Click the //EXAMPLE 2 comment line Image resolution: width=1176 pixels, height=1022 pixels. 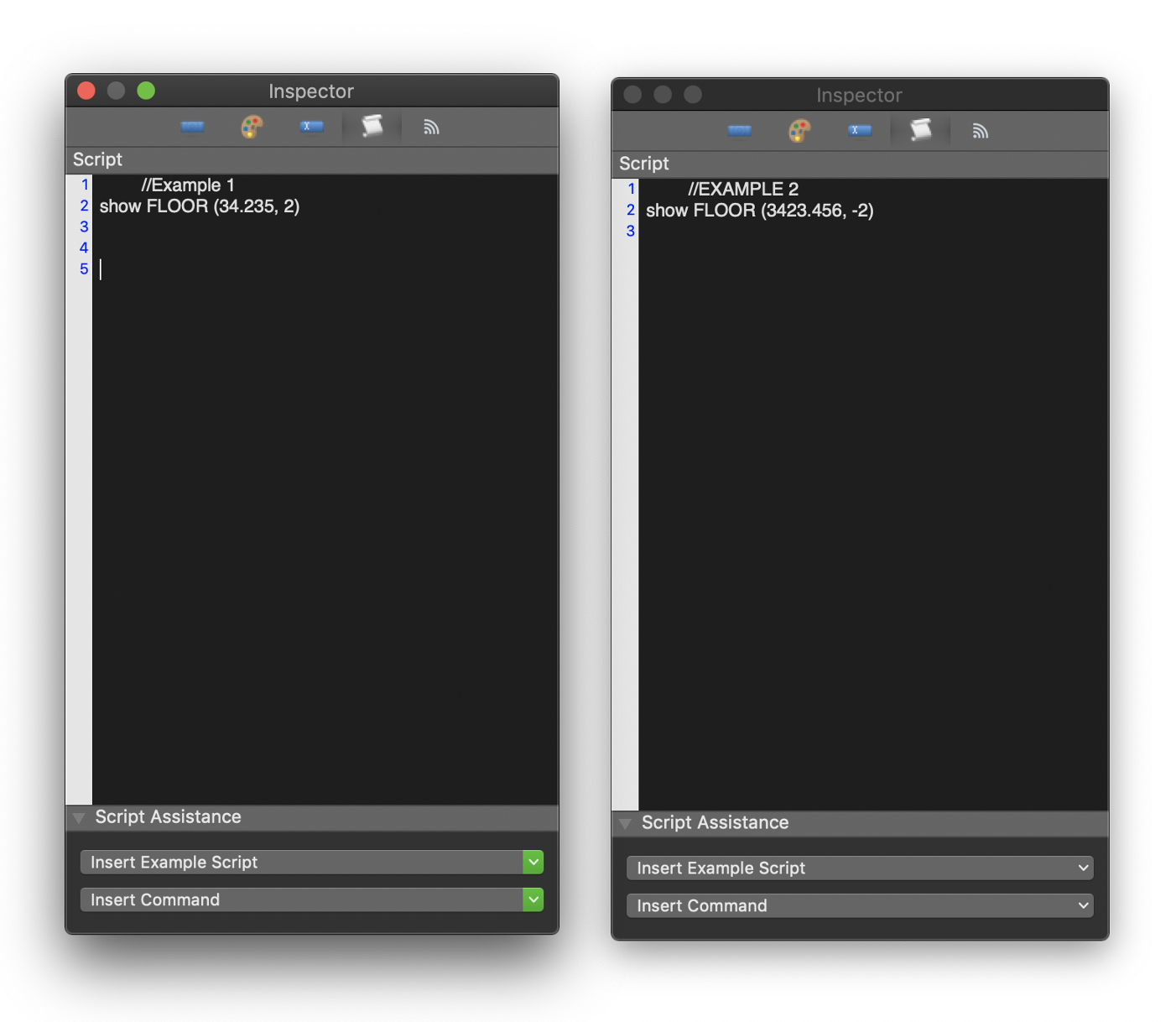(x=743, y=190)
